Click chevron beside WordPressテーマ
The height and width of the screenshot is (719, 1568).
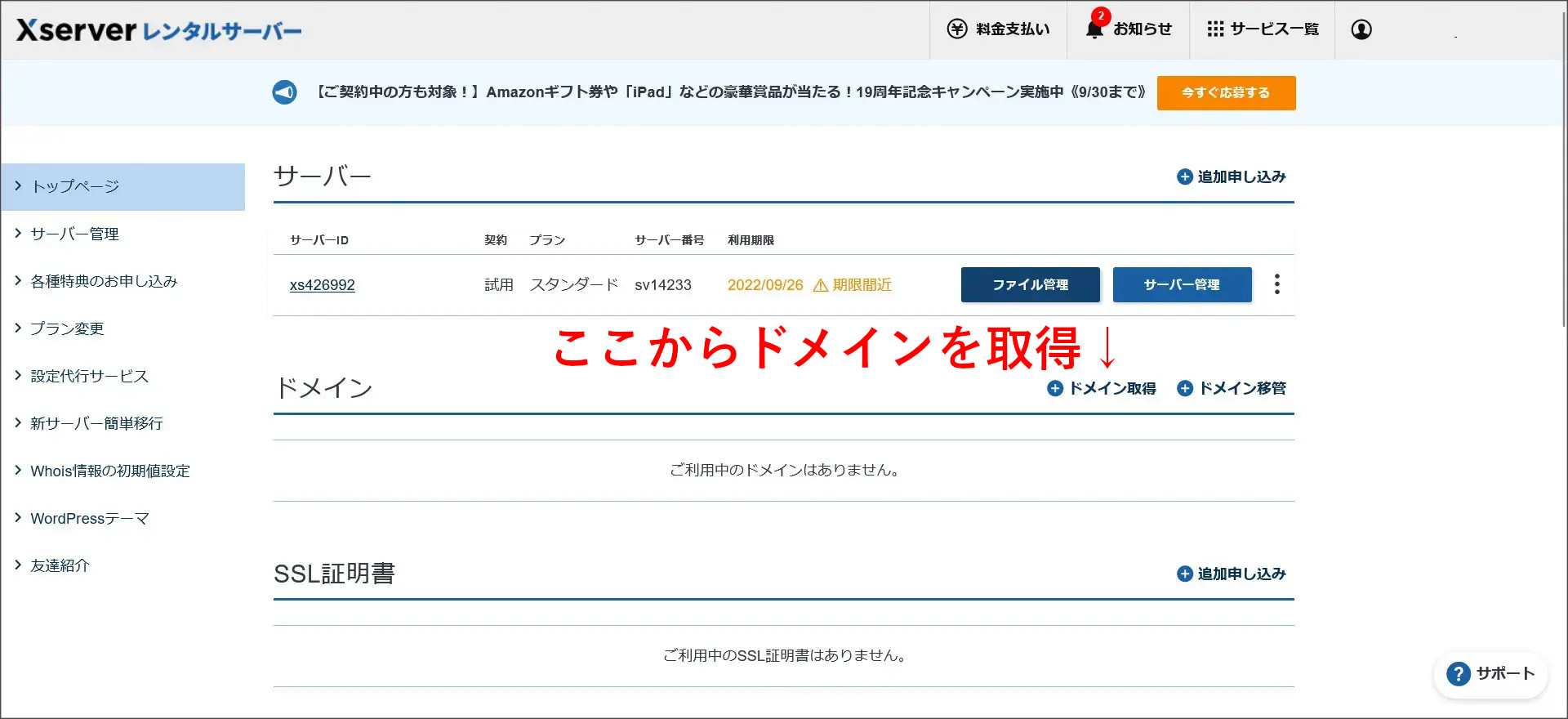click(18, 517)
